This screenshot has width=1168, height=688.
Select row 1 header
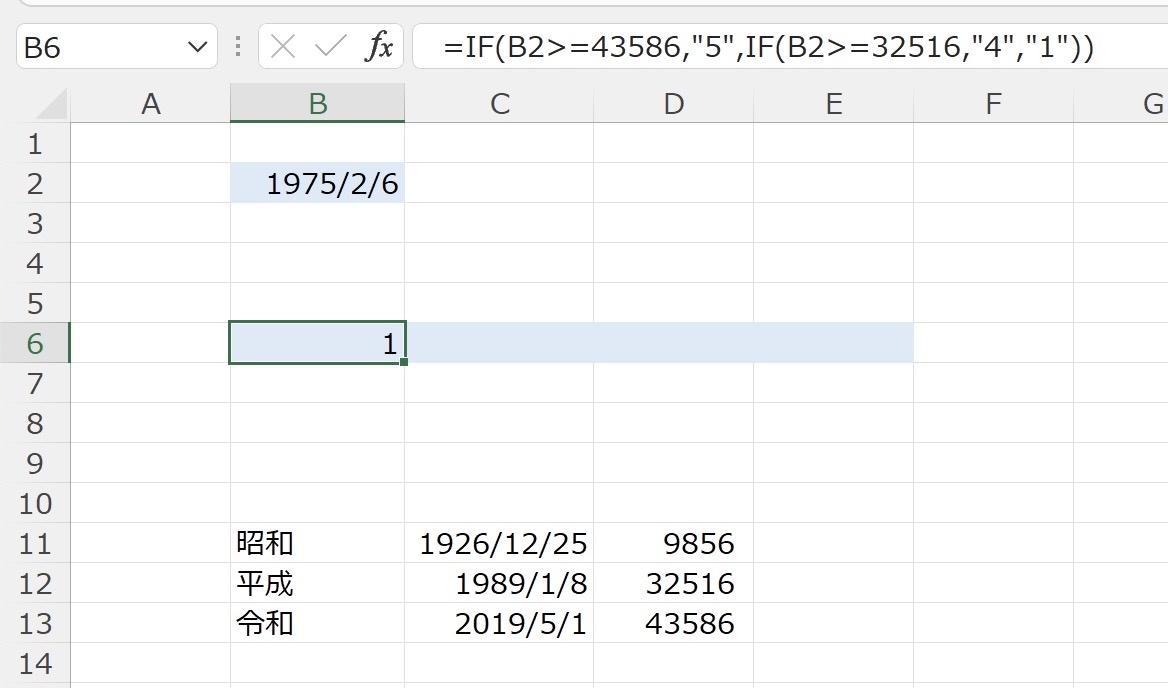click(x=35, y=143)
